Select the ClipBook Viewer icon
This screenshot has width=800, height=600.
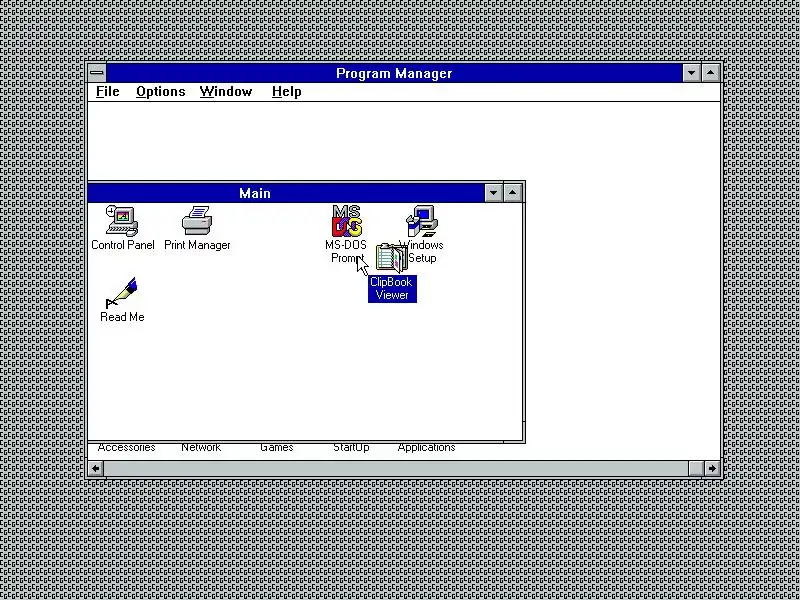tap(391, 258)
